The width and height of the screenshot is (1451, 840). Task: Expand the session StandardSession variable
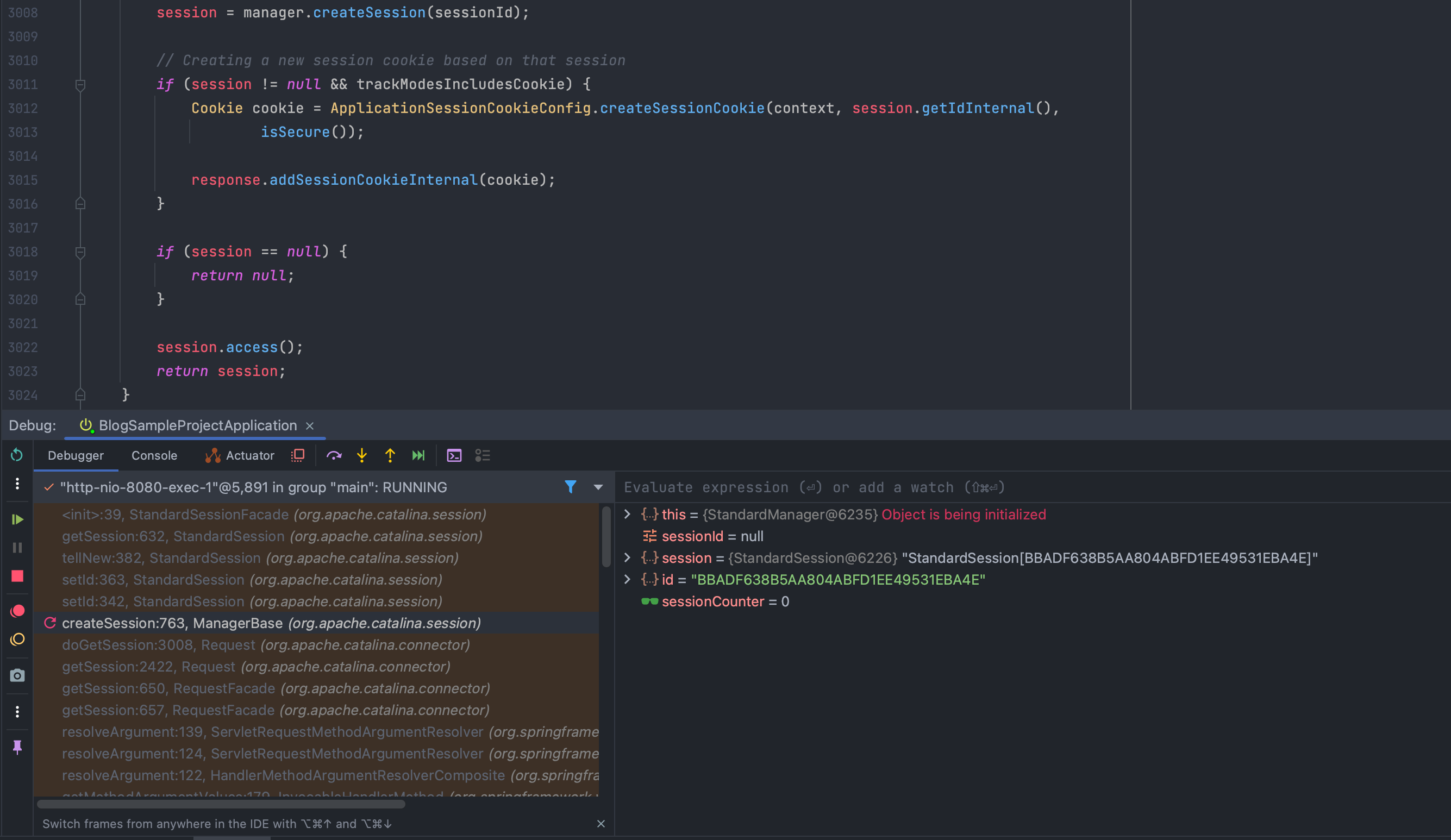pyautogui.click(x=628, y=558)
